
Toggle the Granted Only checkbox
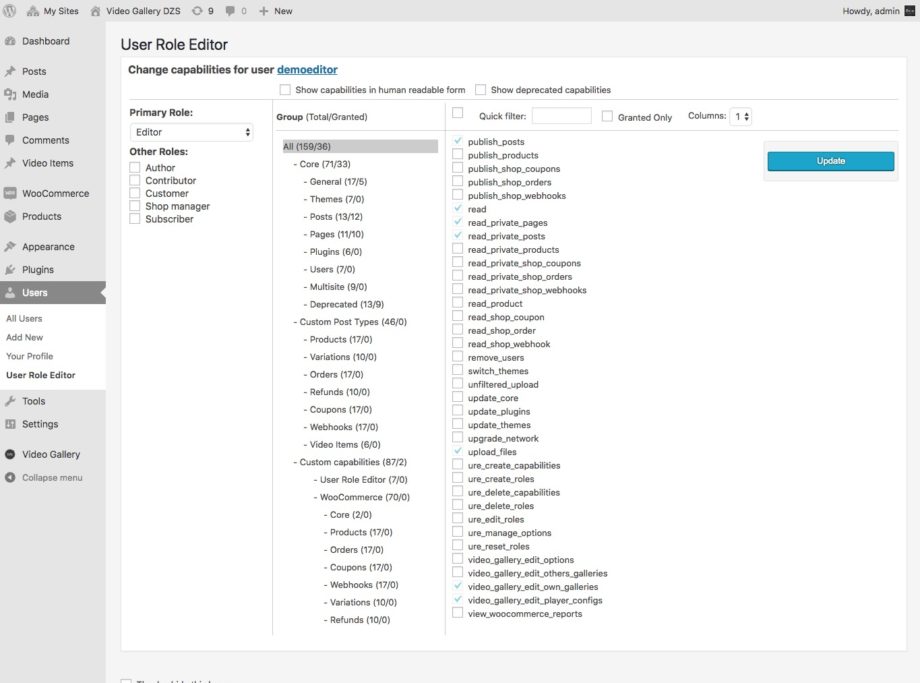[x=607, y=117]
